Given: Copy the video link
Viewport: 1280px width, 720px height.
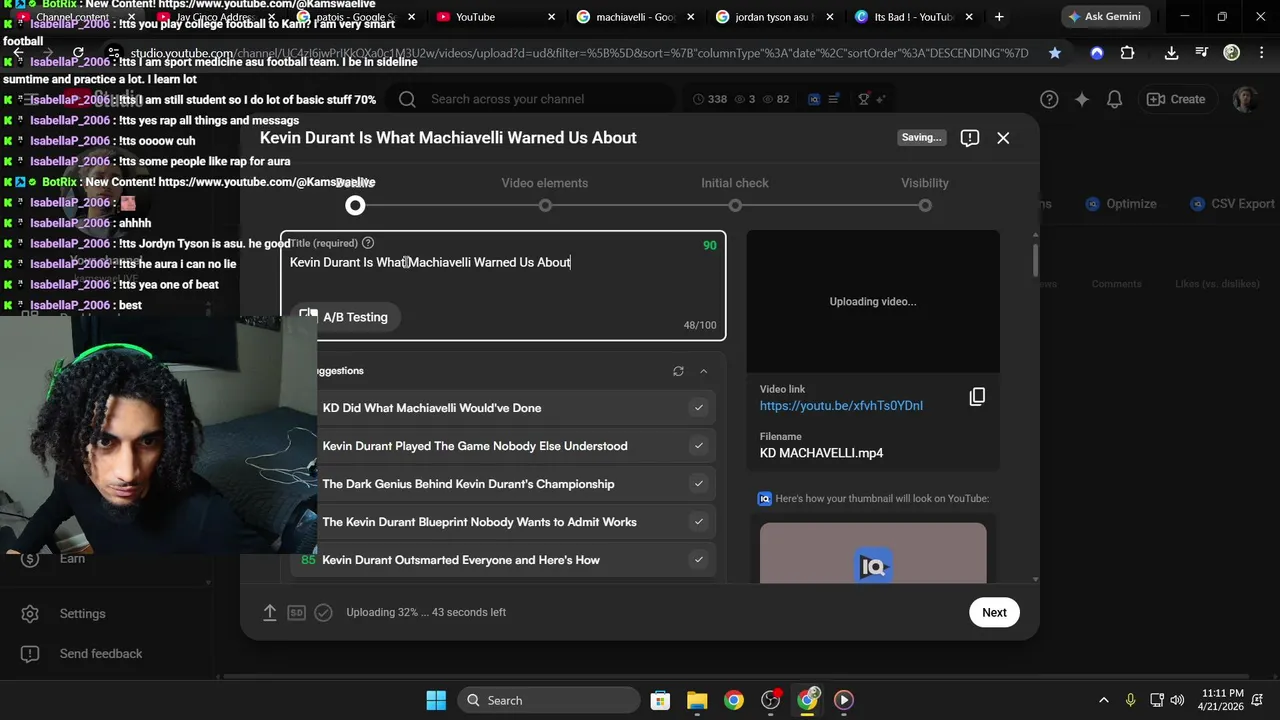Looking at the screenshot, I should pos(977,397).
